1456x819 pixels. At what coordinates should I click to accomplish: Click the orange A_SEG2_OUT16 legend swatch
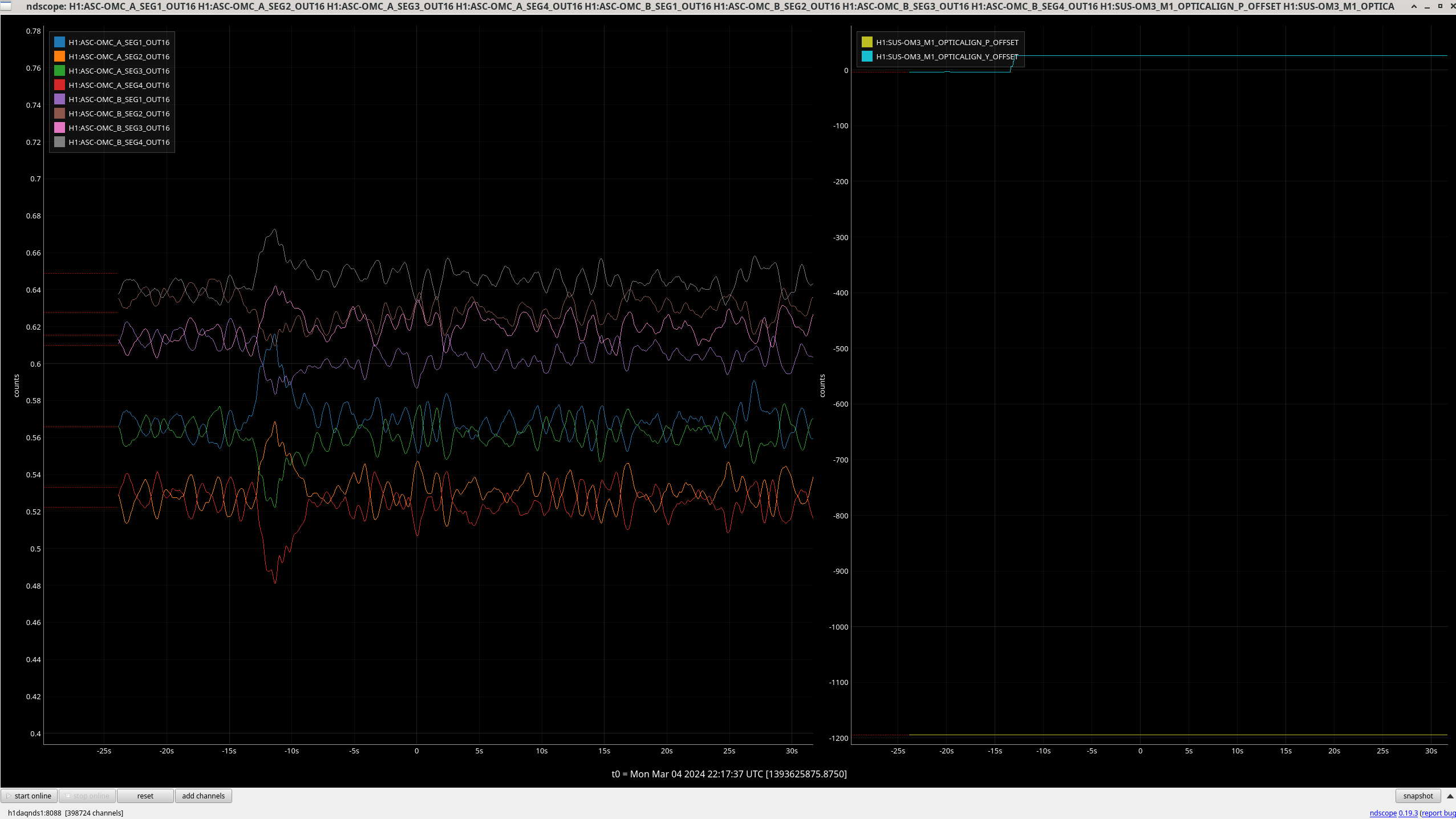click(59, 56)
